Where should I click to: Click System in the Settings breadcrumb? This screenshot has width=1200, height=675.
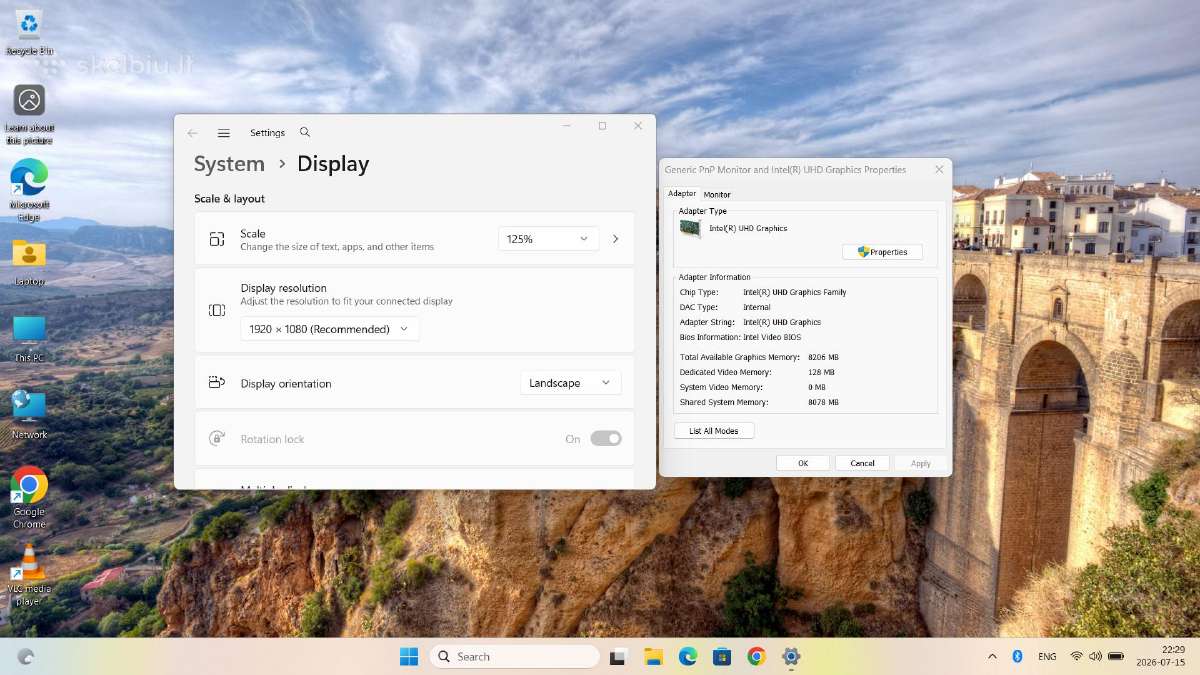229,164
